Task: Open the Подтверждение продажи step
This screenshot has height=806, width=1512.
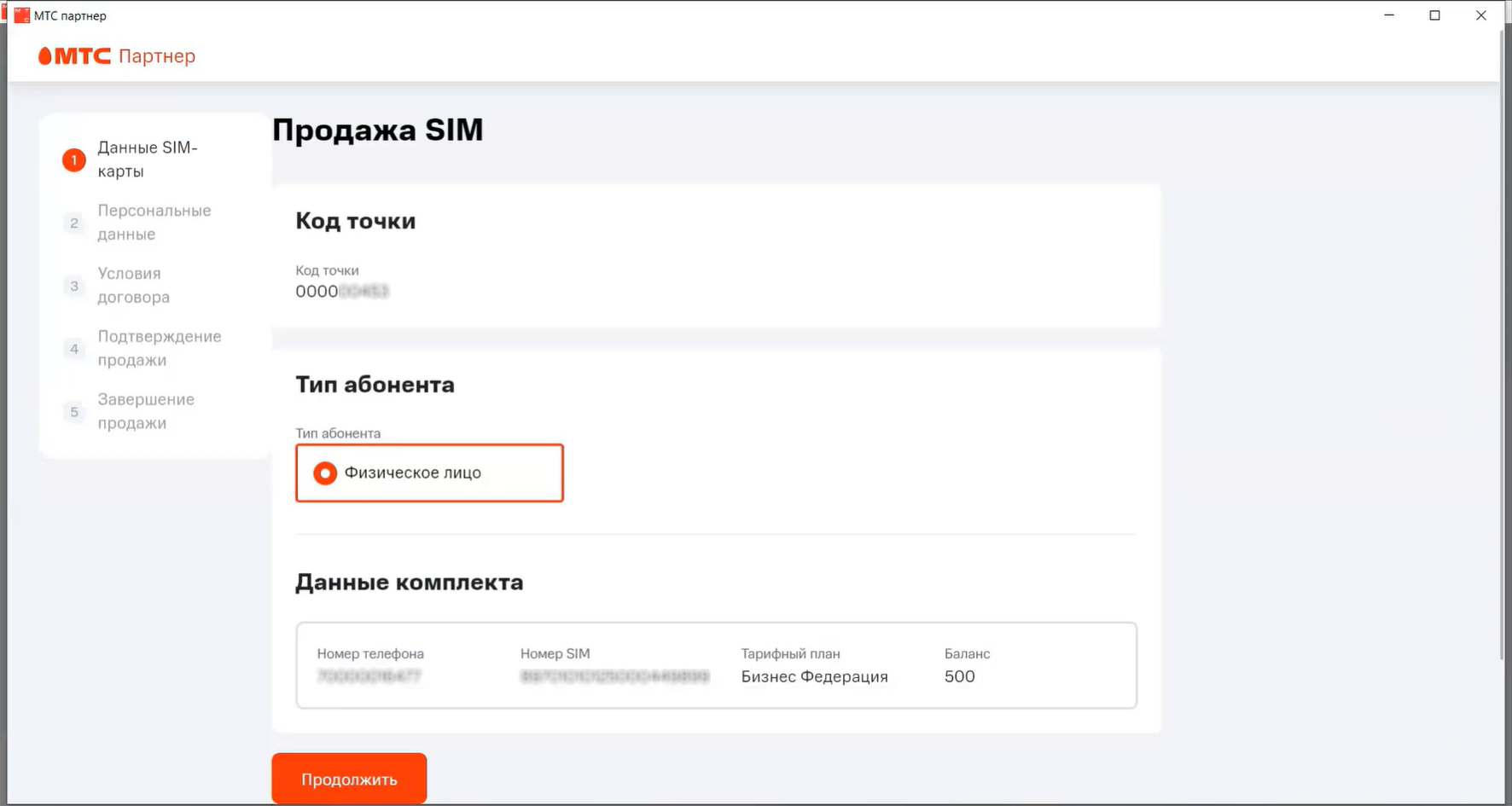Action: click(x=160, y=349)
